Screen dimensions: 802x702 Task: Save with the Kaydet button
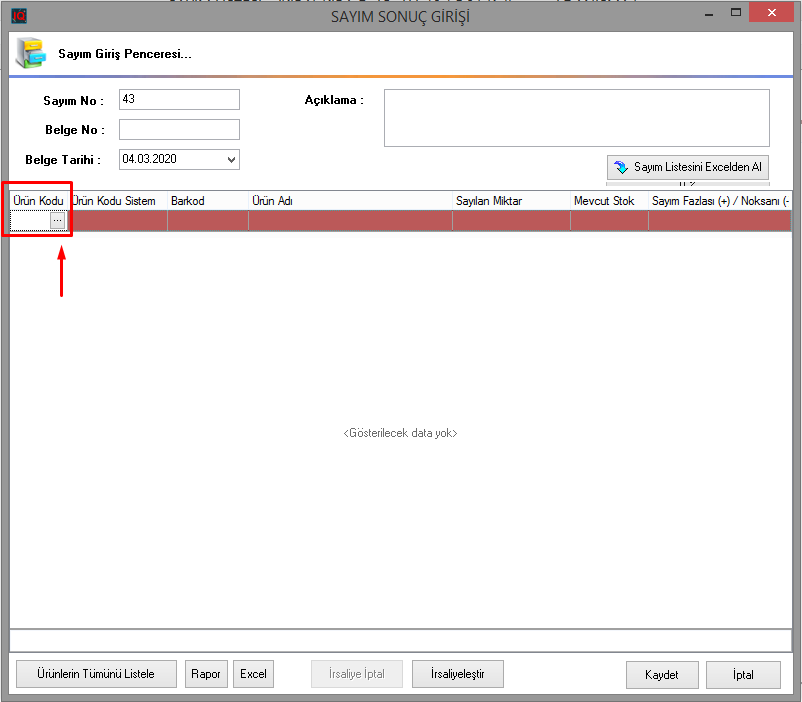click(x=662, y=675)
